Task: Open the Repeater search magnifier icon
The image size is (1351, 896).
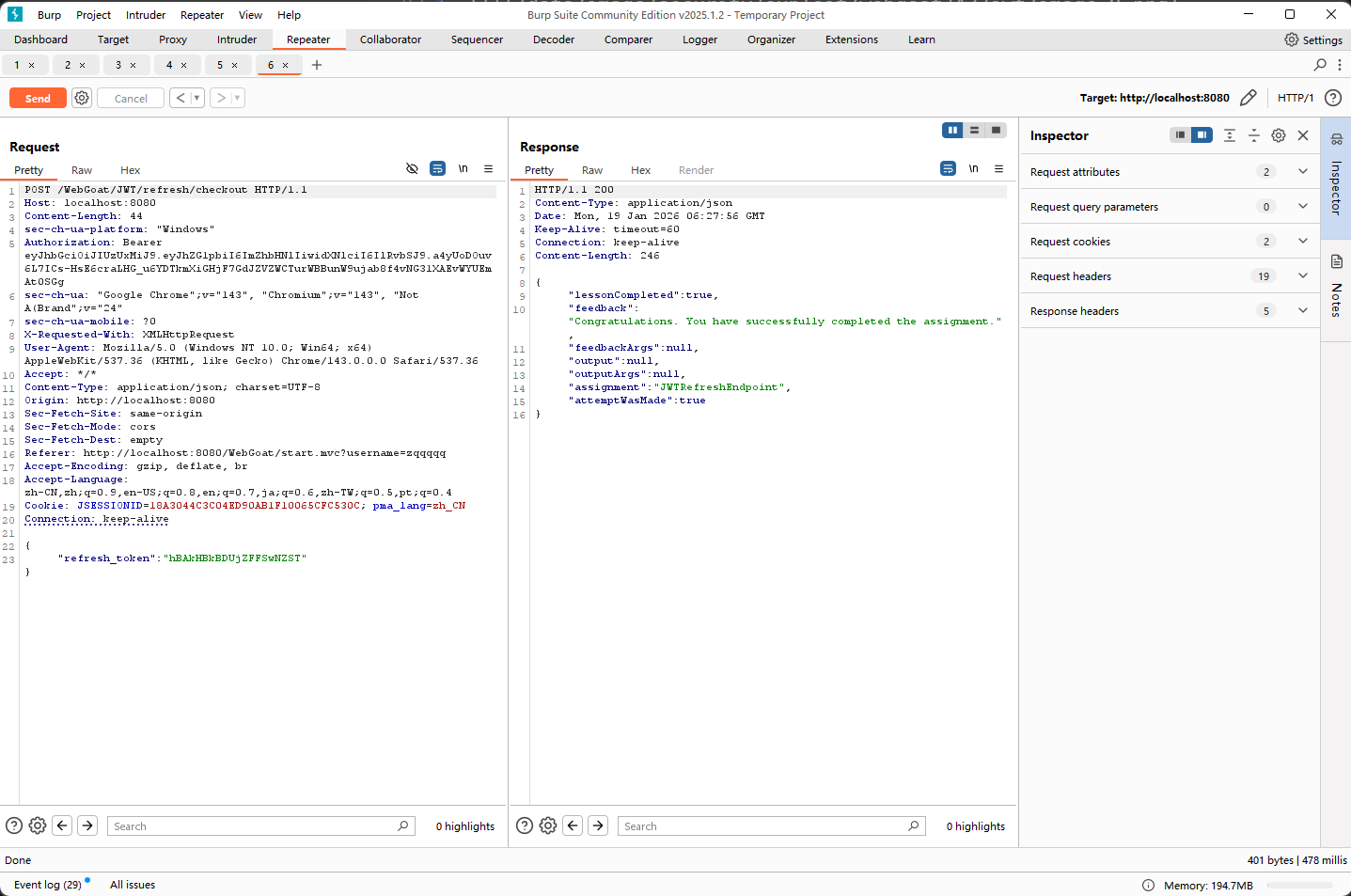Action: coord(1320,65)
